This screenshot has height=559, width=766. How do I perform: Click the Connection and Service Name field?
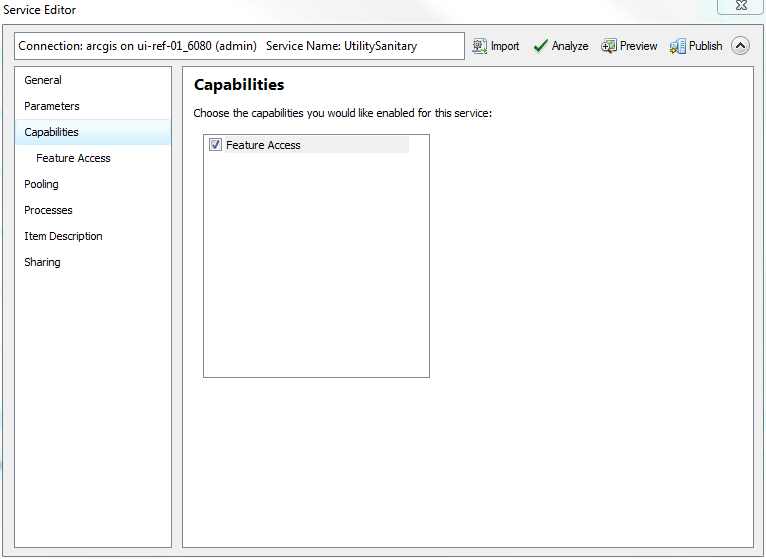(239, 46)
